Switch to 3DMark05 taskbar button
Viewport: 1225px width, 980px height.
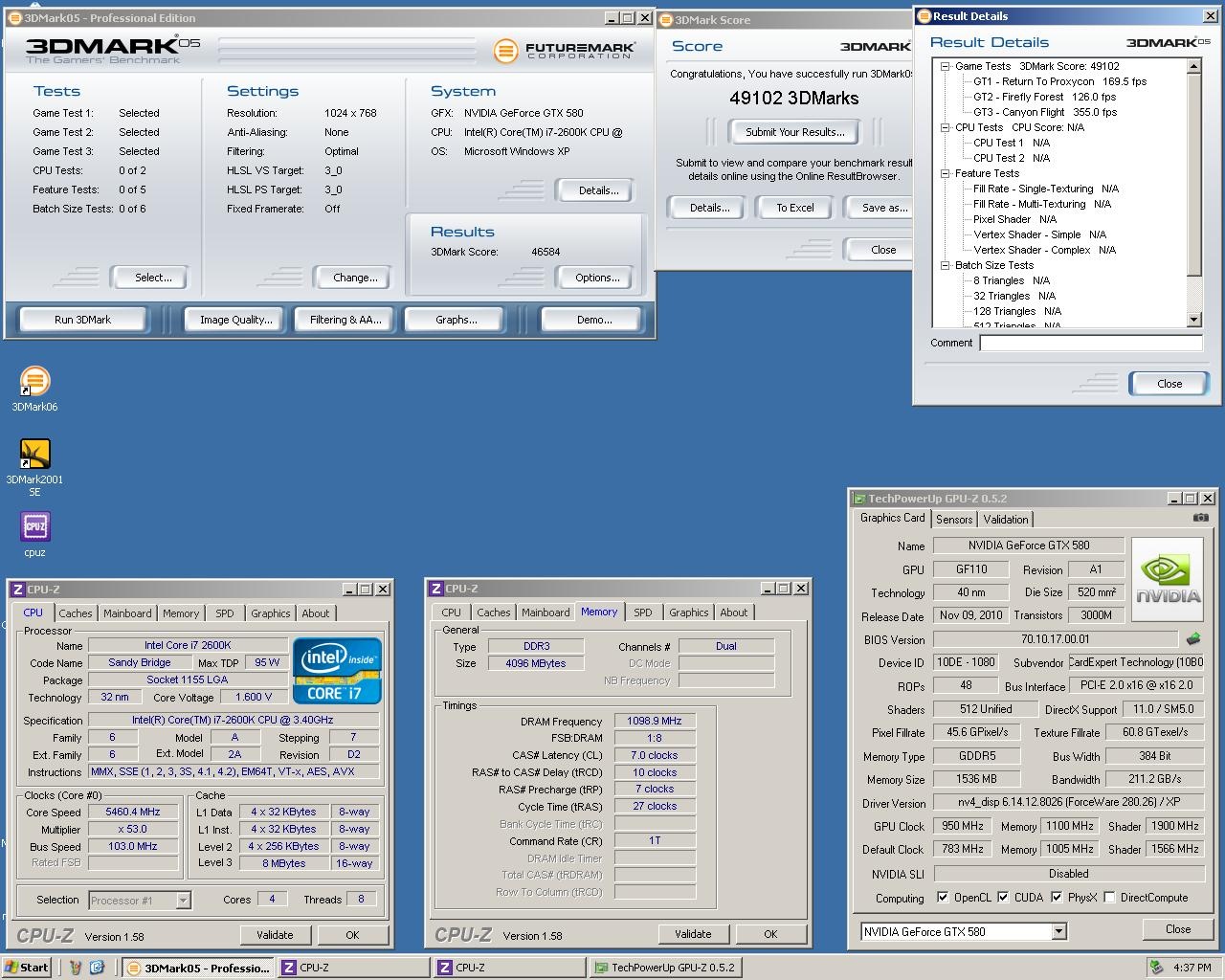[x=199, y=968]
